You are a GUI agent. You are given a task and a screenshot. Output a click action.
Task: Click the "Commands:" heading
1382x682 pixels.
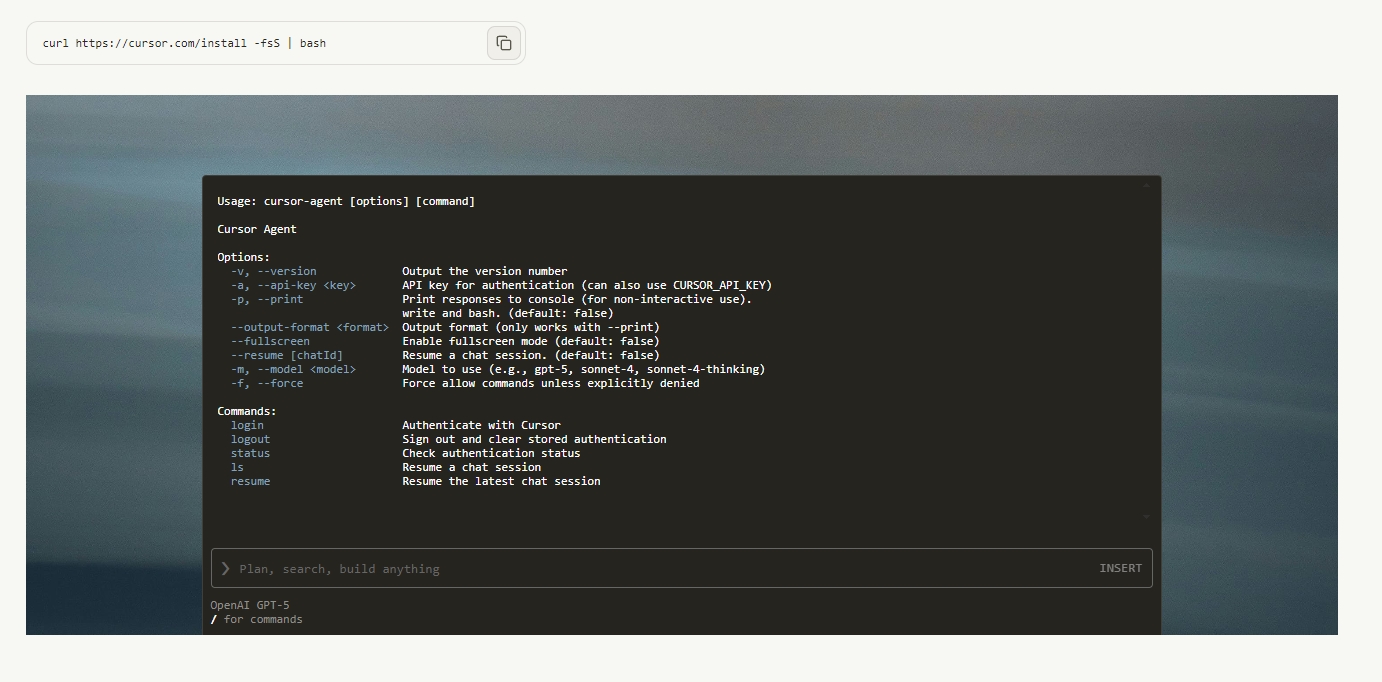(x=247, y=411)
